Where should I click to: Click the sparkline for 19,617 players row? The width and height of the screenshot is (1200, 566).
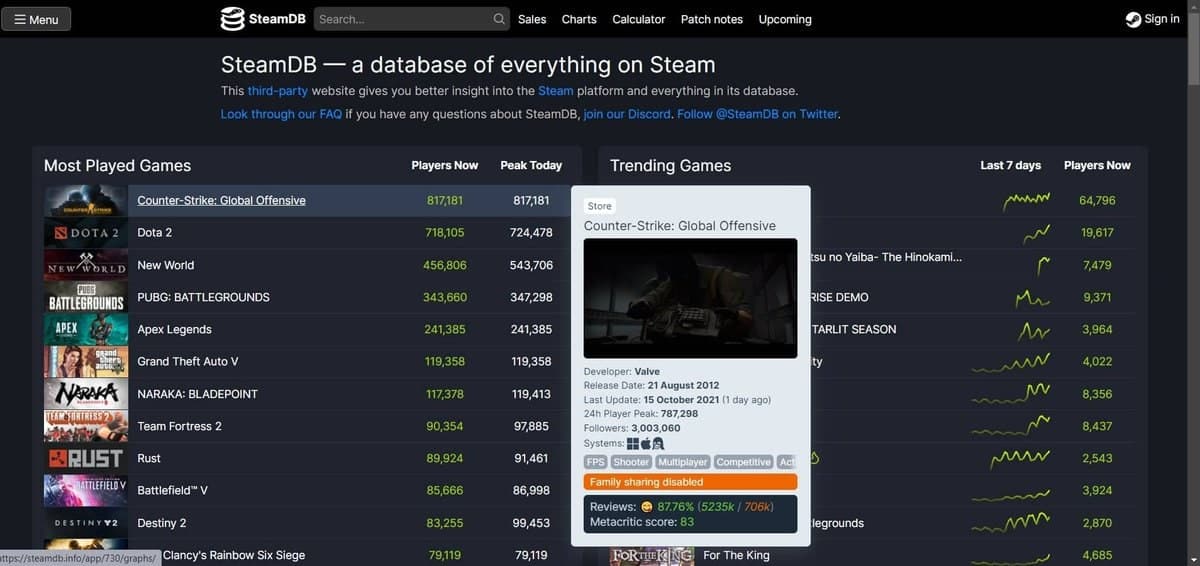tap(1036, 233)
